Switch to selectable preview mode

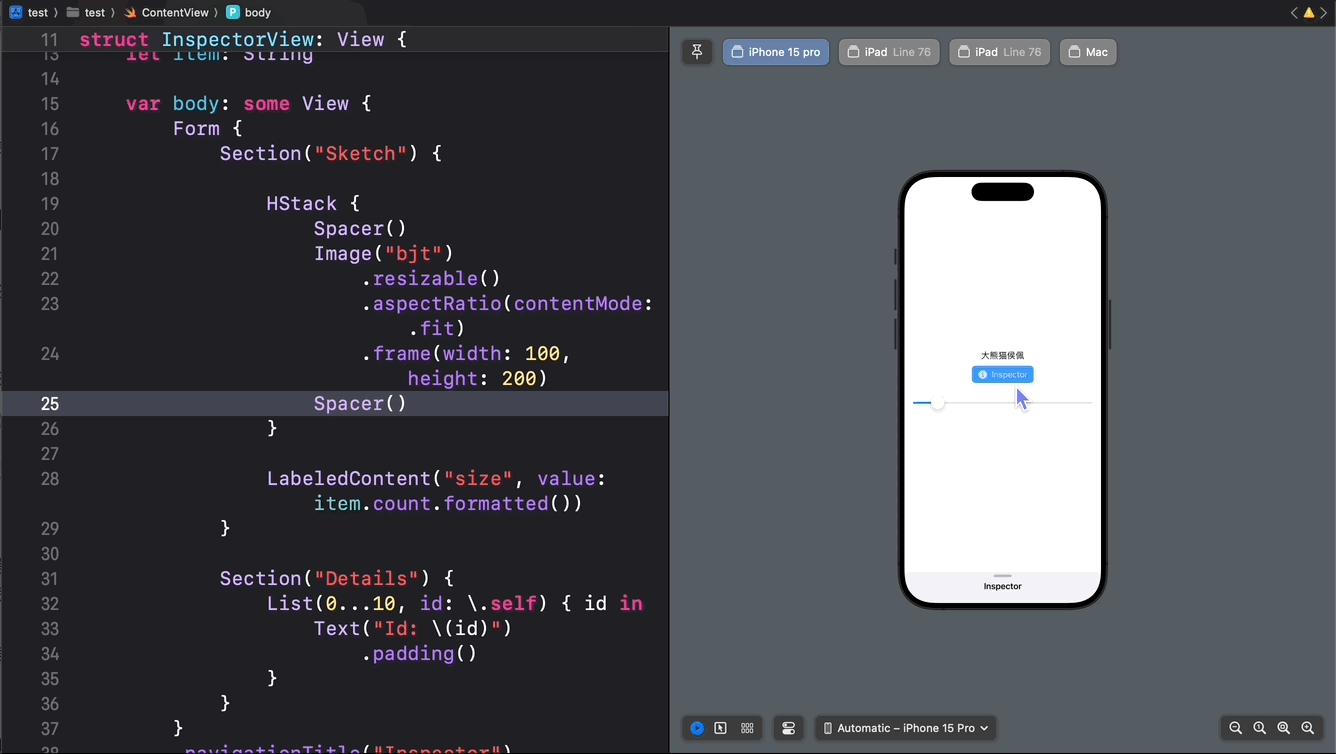coord(721,728)
